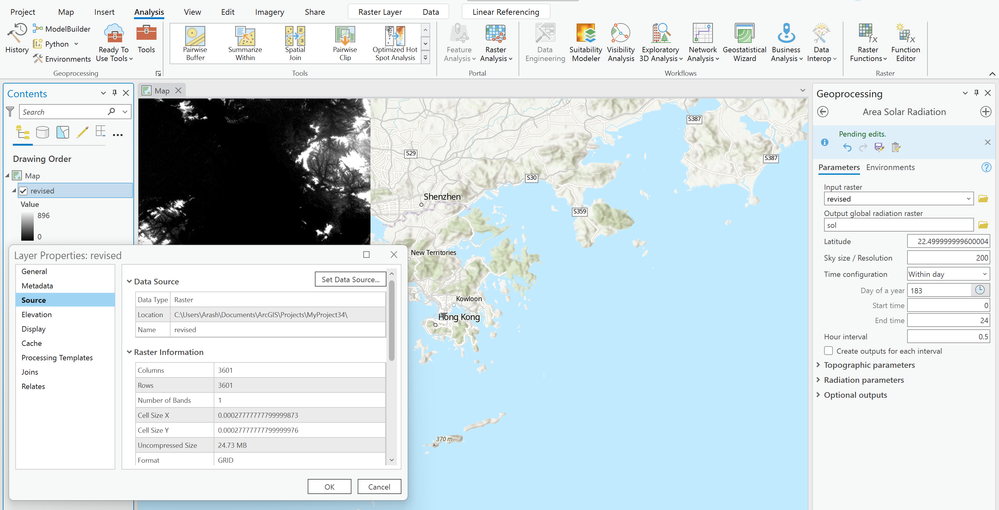
Task: Enable Create outputs for each interval
Action: pyautogui.click(x=828, y=351)
